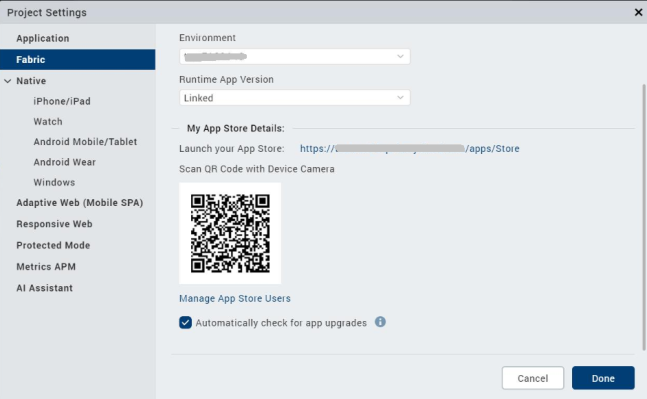Viewport: 647px width, 399px height.
Task: Open the App Store URL link
Action: tap(410, 149)
